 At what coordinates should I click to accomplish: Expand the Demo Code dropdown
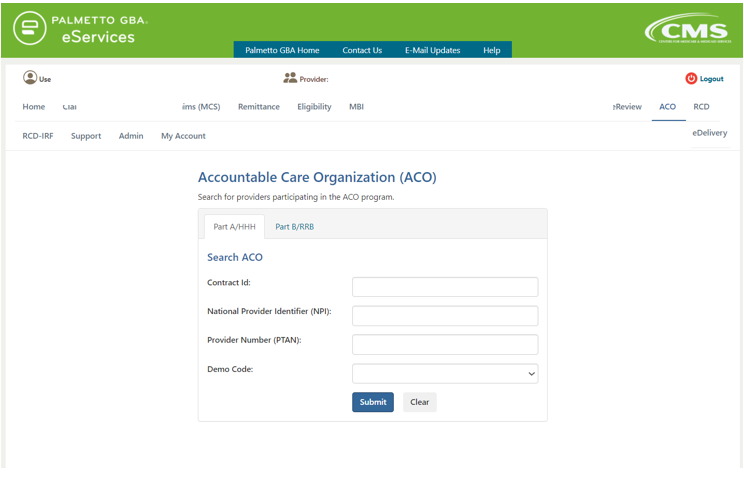[445, 373]
